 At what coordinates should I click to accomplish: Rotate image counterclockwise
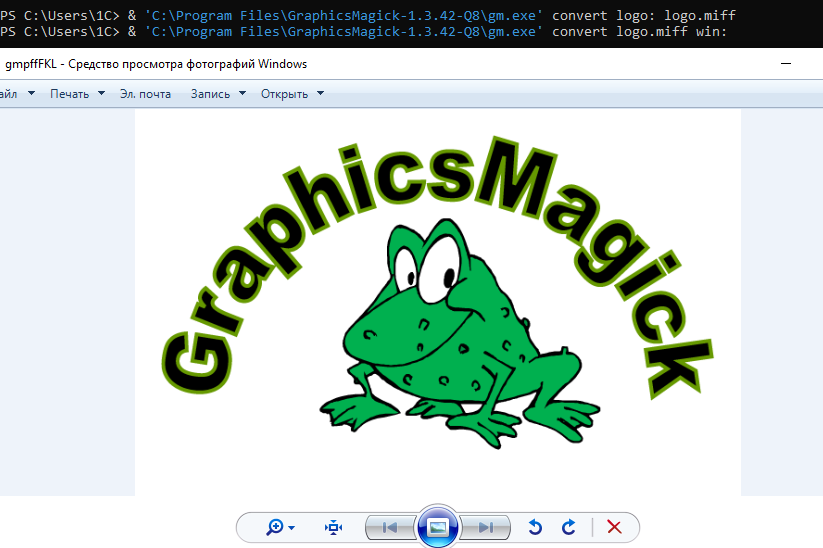tap(535, 526)
